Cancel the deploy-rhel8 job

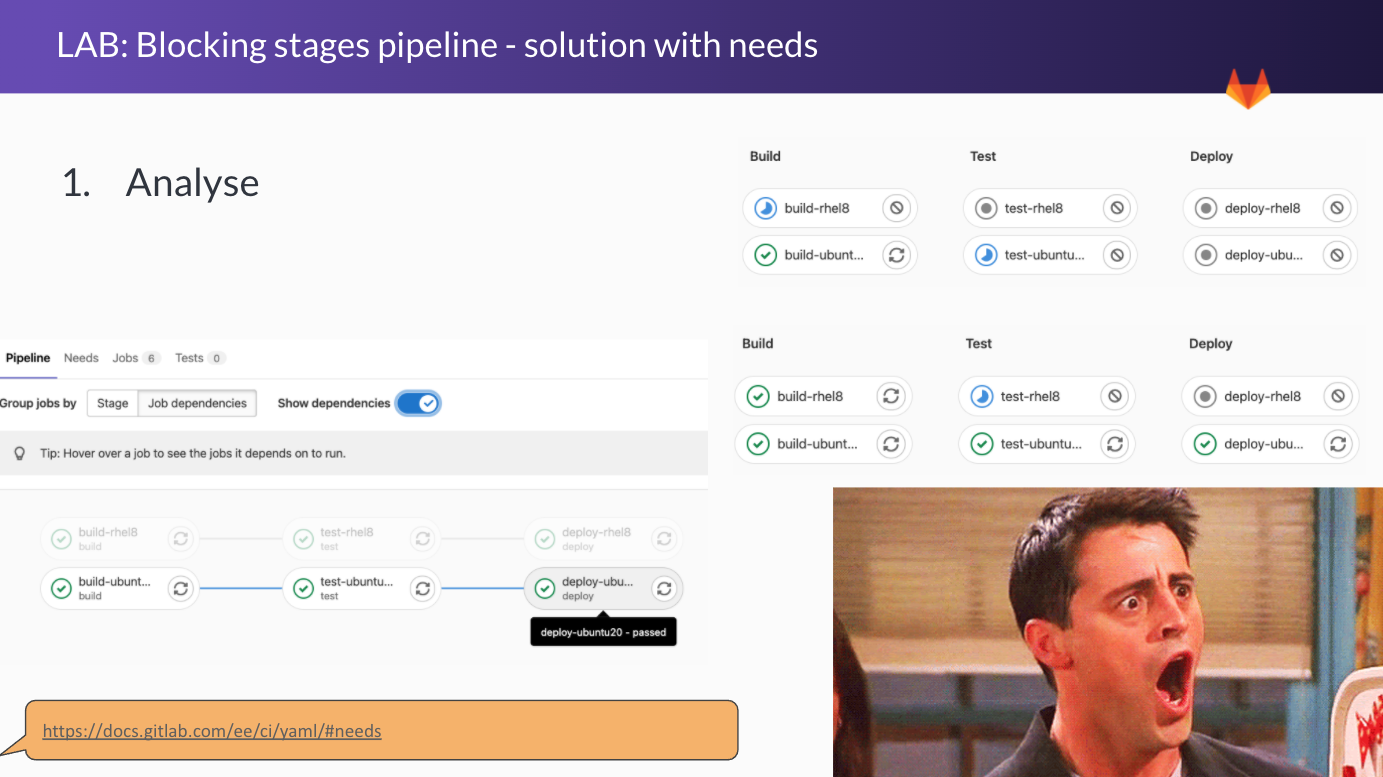(1337, 208)
